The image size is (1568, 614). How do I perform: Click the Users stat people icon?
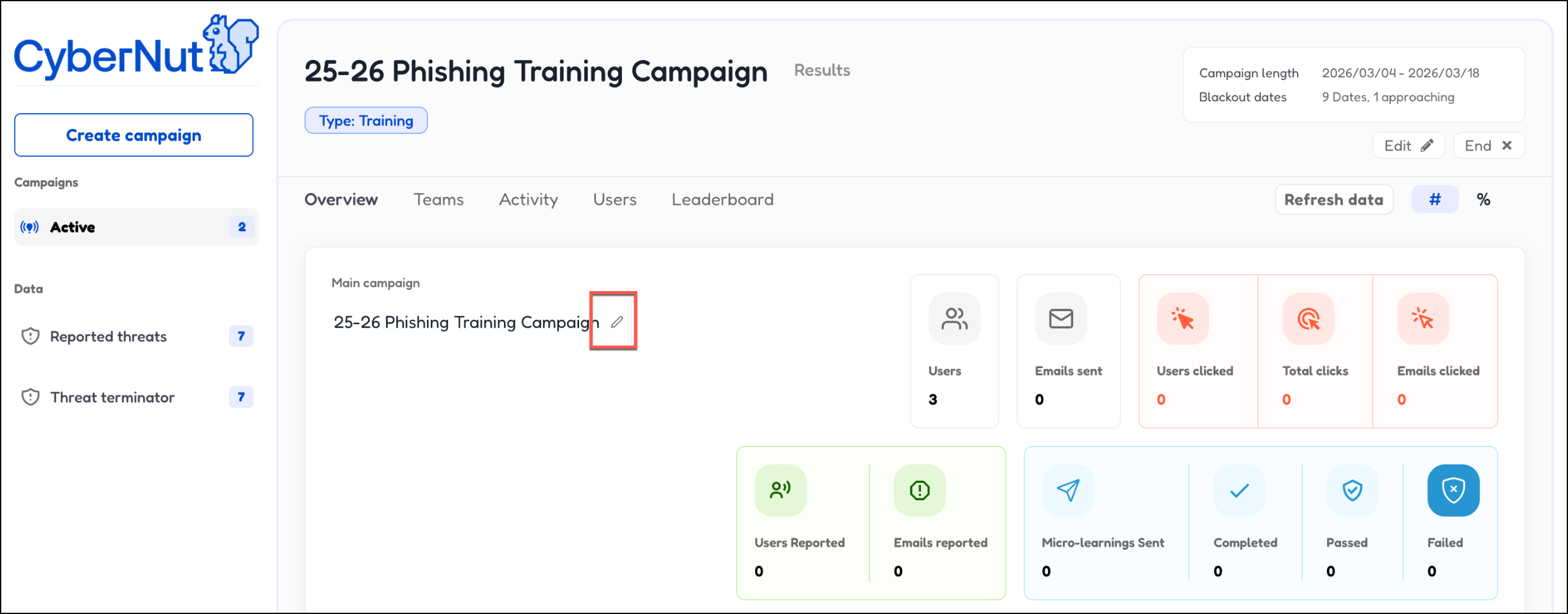click(x=954, y=319)
